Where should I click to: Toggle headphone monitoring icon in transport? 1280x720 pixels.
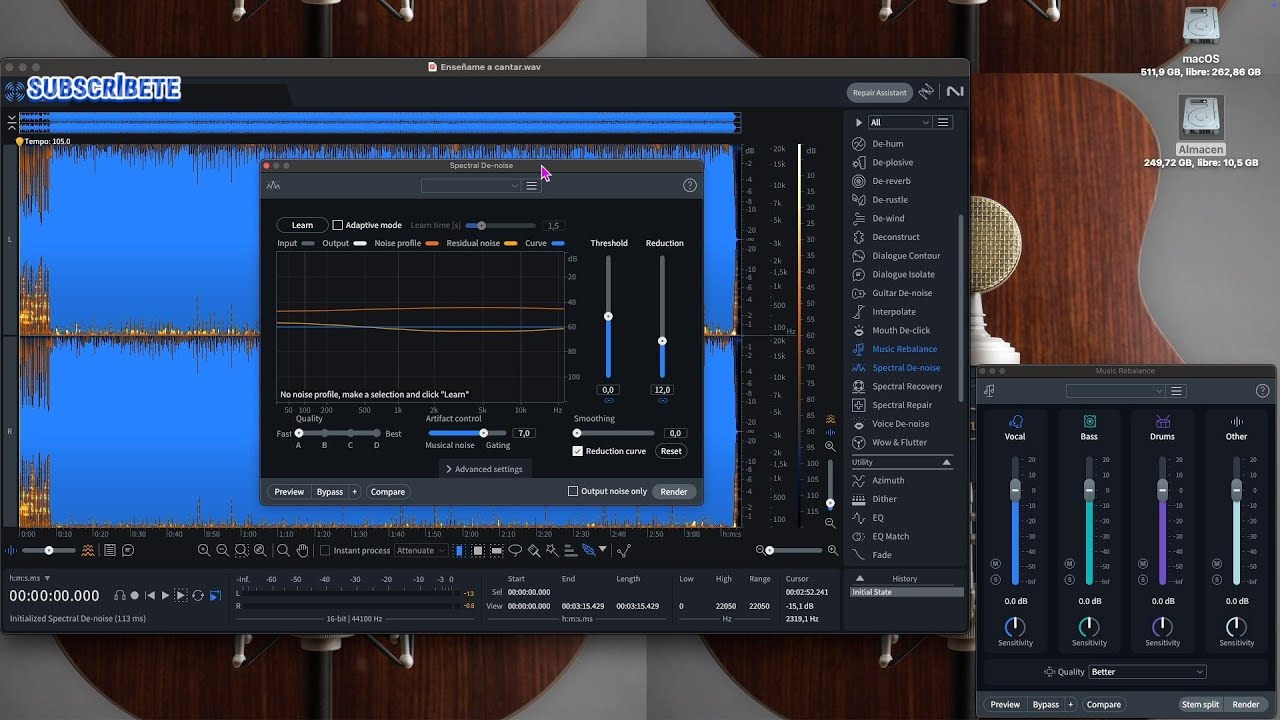click(x=119, y=595)
